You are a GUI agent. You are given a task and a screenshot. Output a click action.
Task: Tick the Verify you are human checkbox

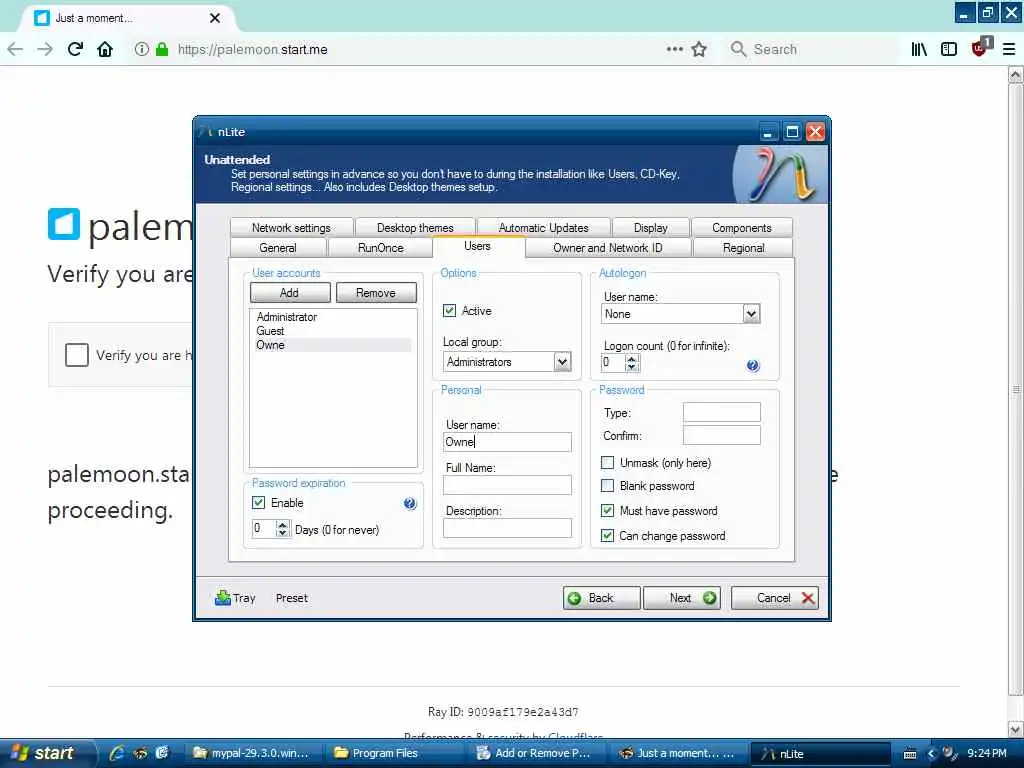point(77,355)
